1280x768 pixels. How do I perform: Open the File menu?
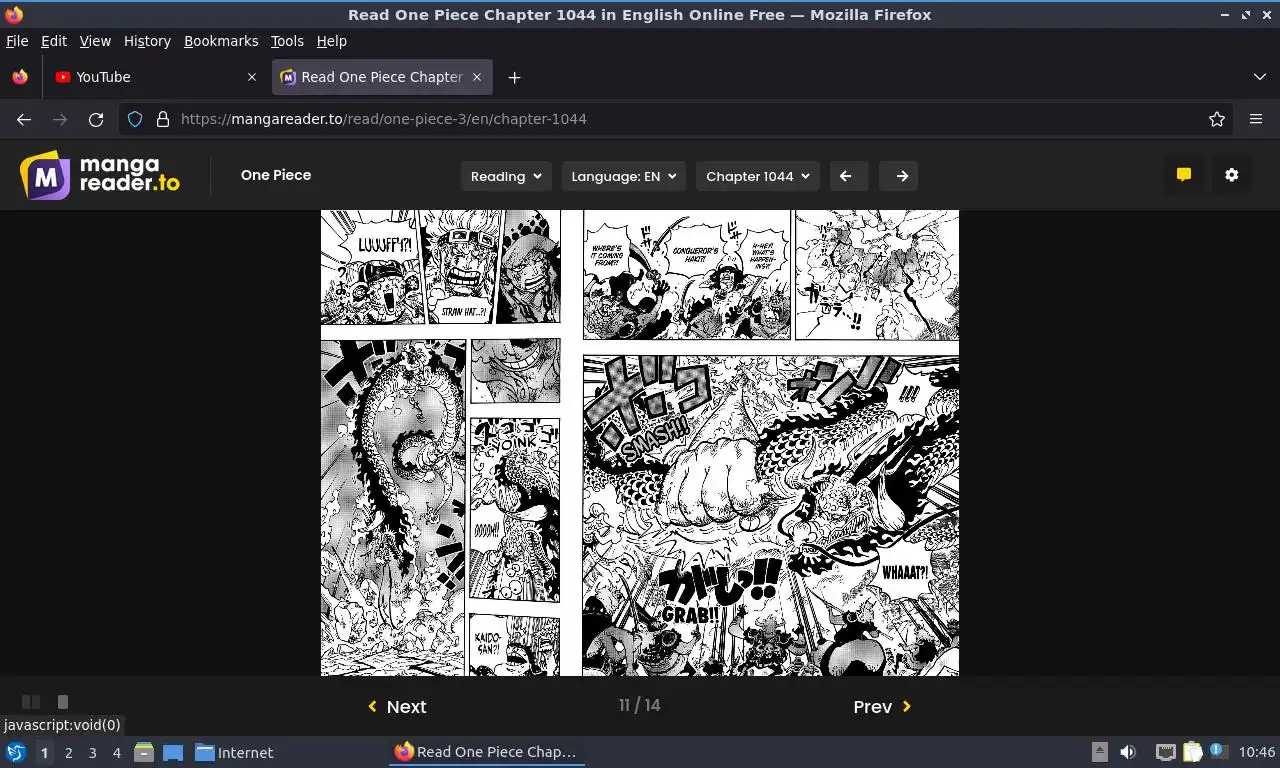tap(17, 41)
